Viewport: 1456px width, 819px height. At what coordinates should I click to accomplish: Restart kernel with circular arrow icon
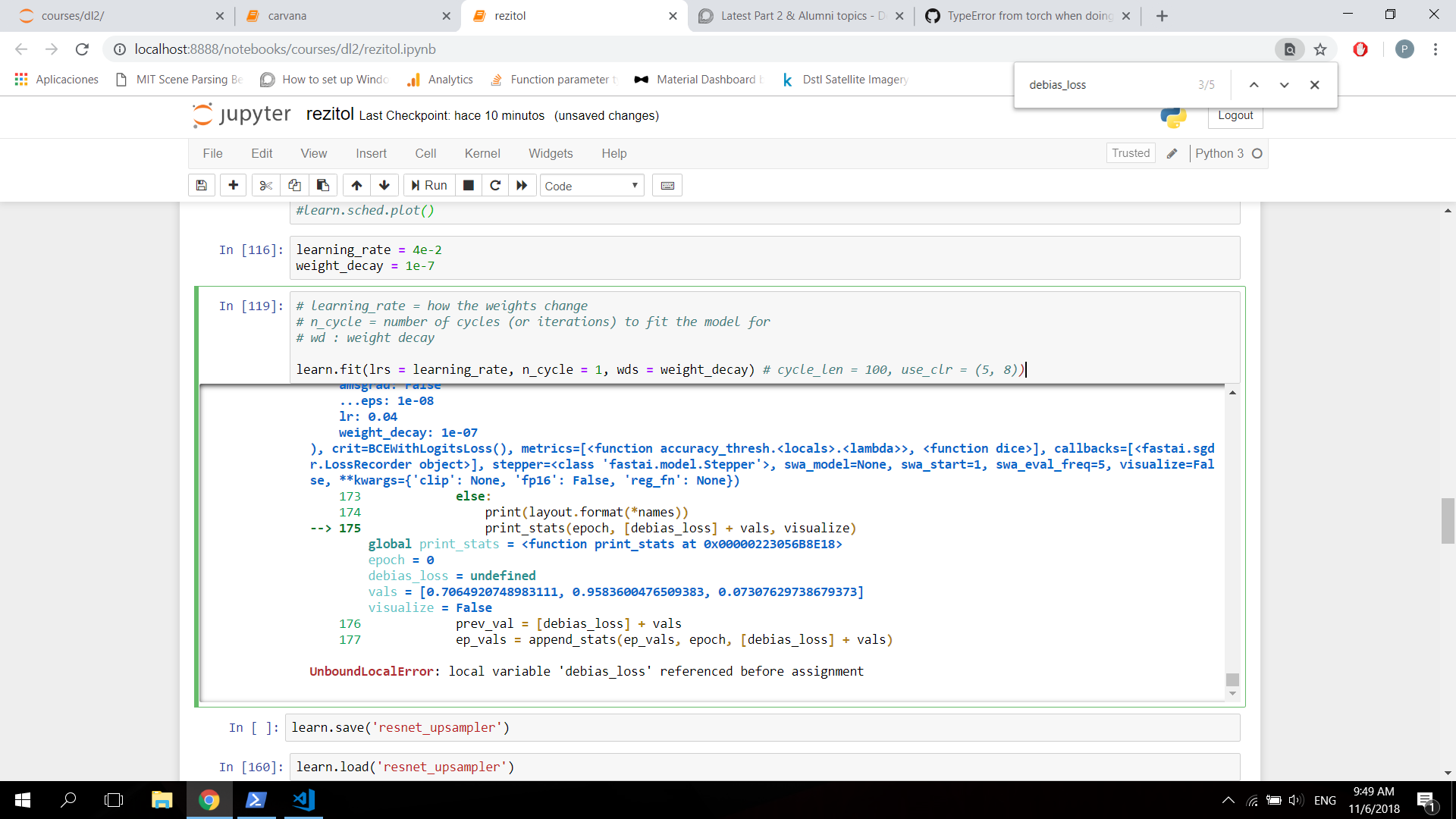495,185
